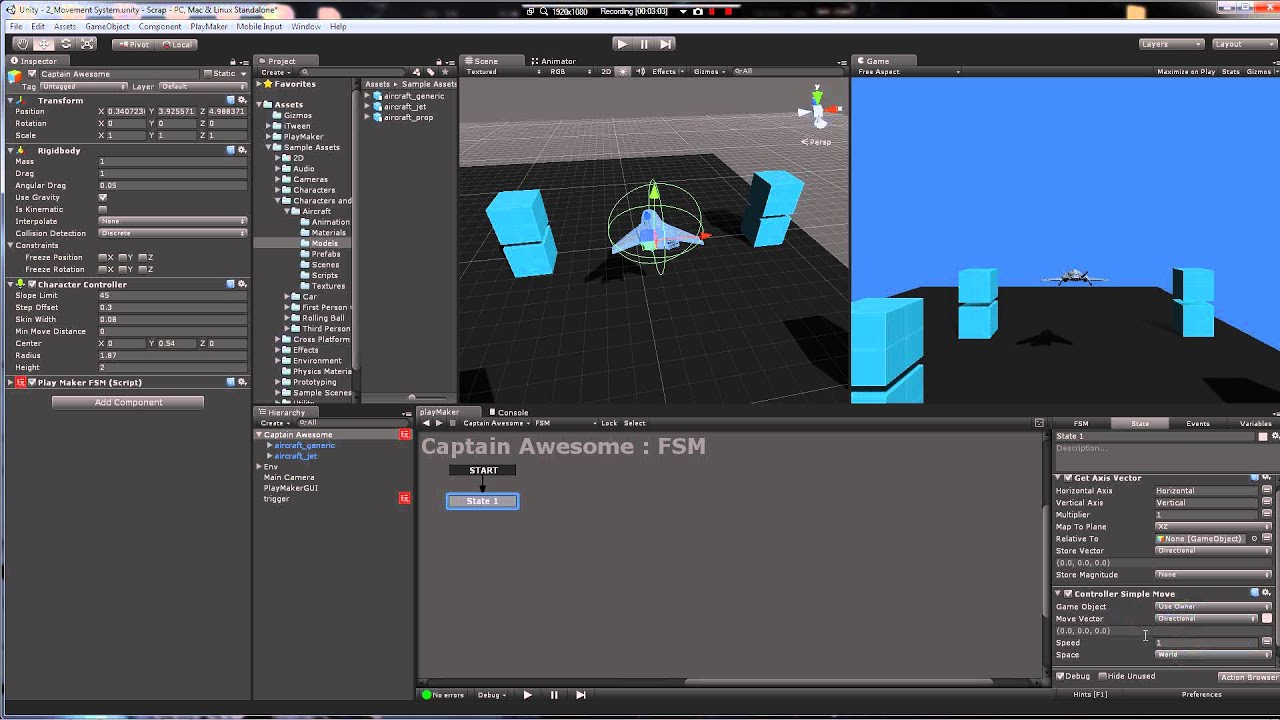Open Controller Simple Move action settings gear
The width and height of the screenshot is (1280, 720).
pyautogui.click(x=1266, y=593)
